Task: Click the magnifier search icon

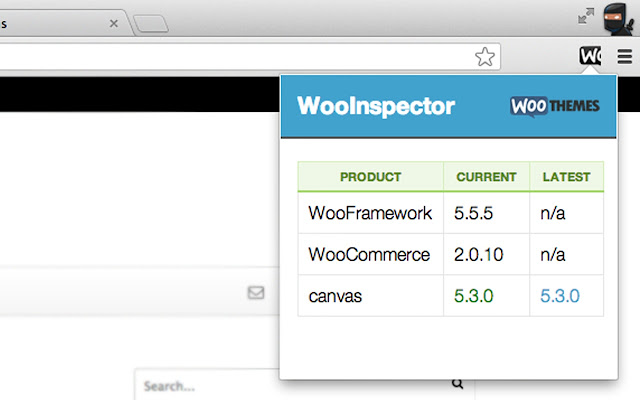Action: click(x=458, y=383)
